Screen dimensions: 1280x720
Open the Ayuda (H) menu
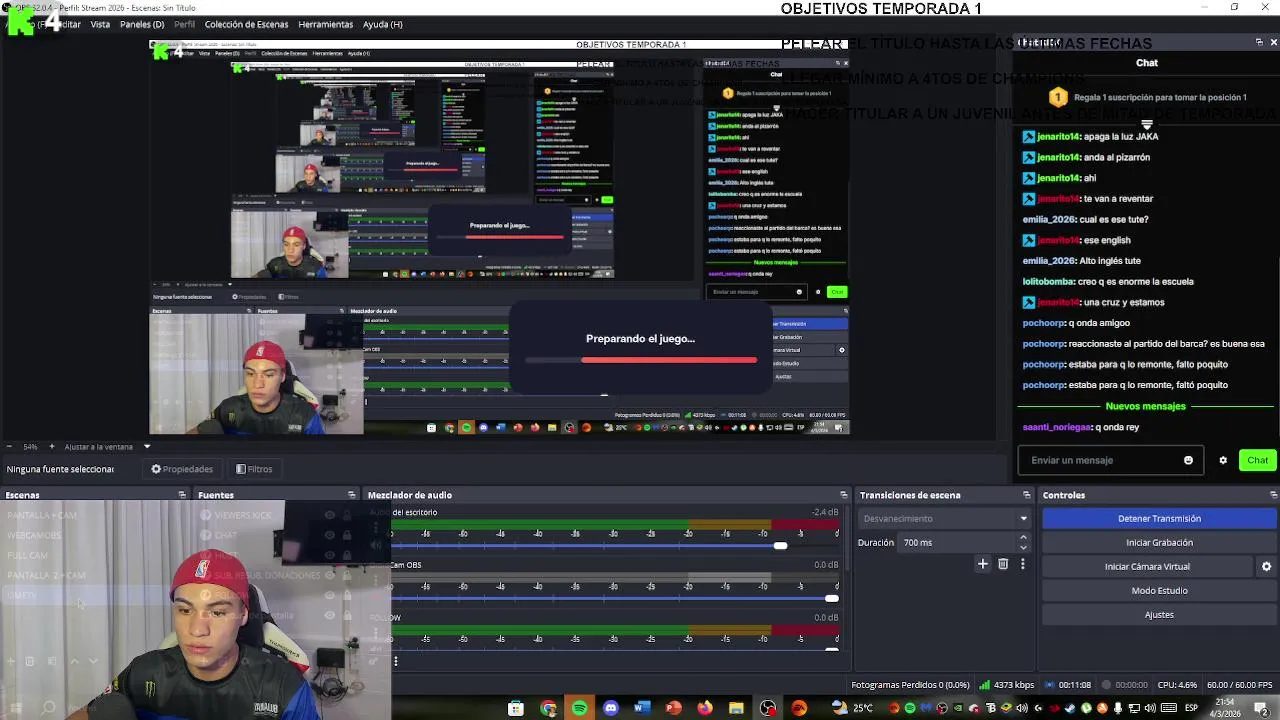pyautogui.click(x=383, y=24)
